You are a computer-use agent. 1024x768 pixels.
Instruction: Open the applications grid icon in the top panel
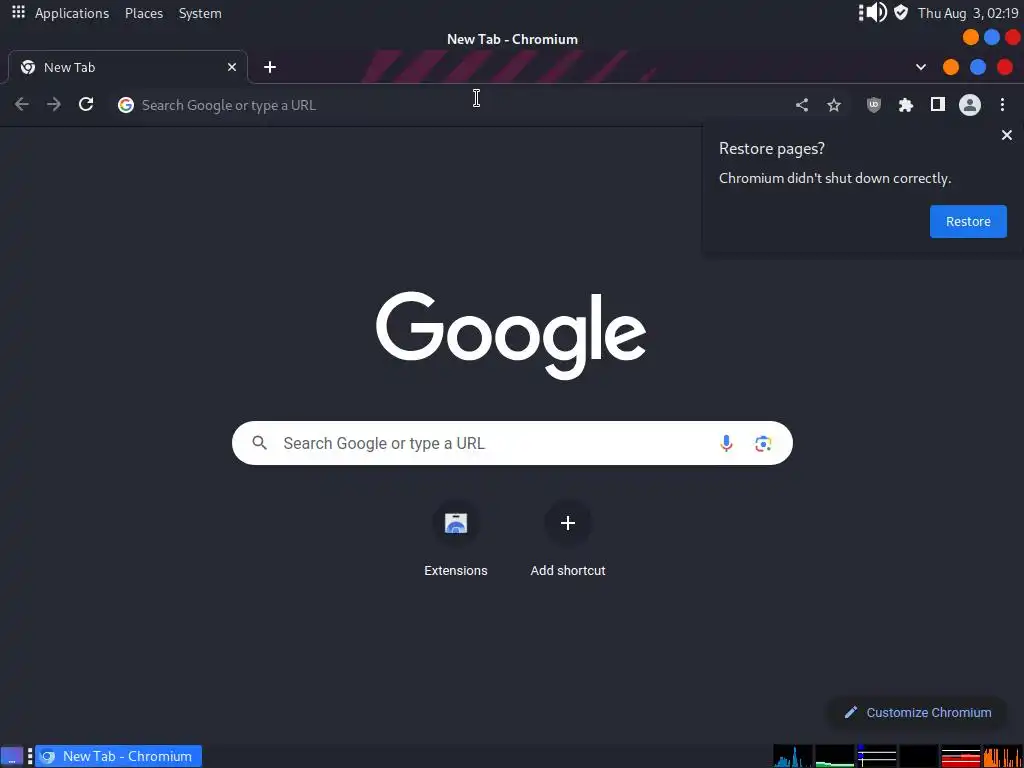tap(18, 12)
